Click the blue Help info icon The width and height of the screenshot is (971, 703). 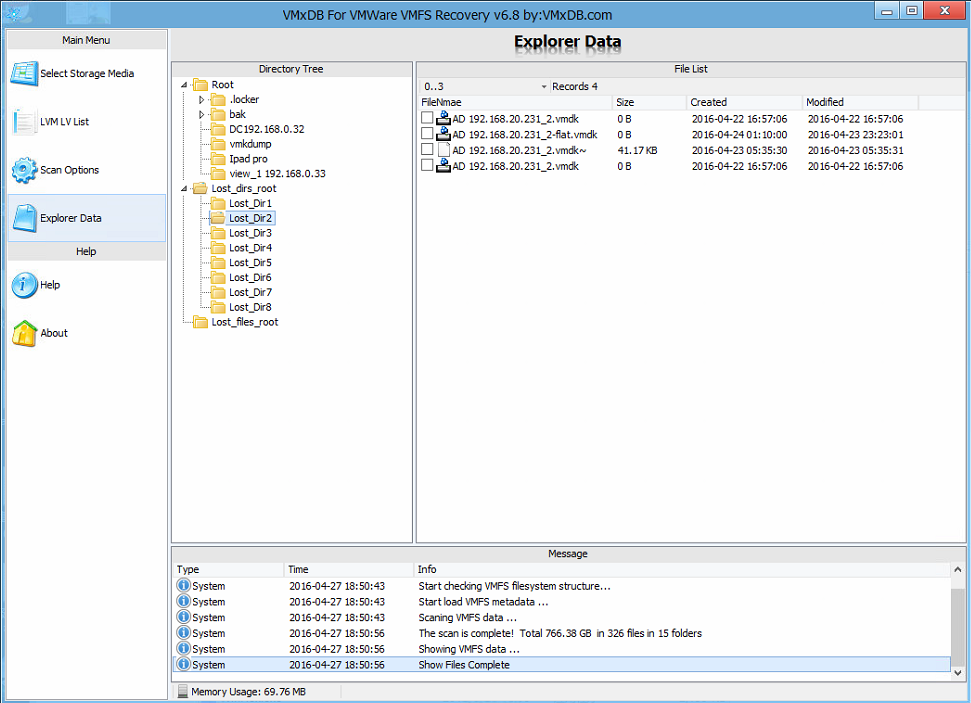click(24, 286)
